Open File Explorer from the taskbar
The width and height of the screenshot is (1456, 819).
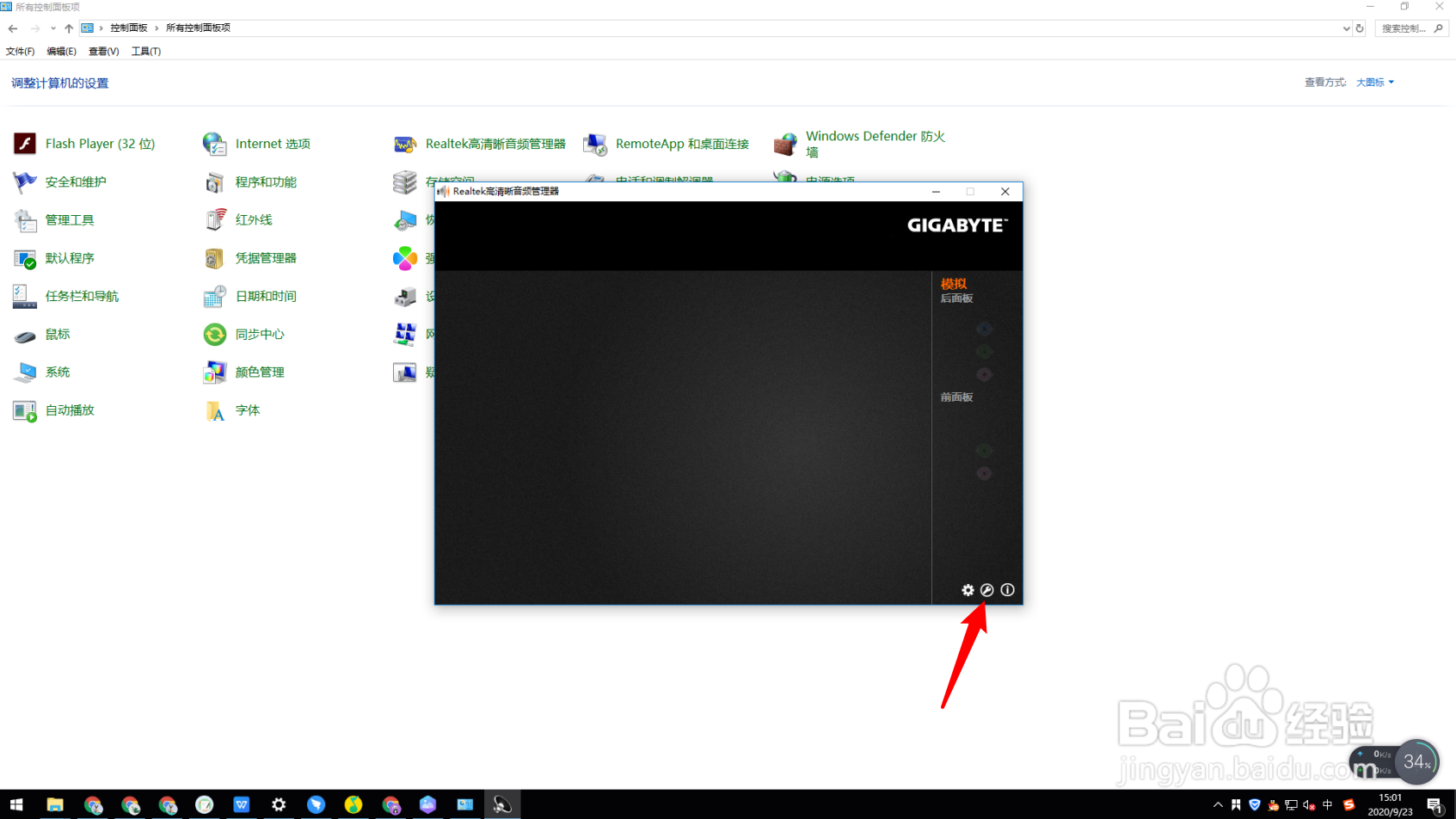(x=55, y=804)
